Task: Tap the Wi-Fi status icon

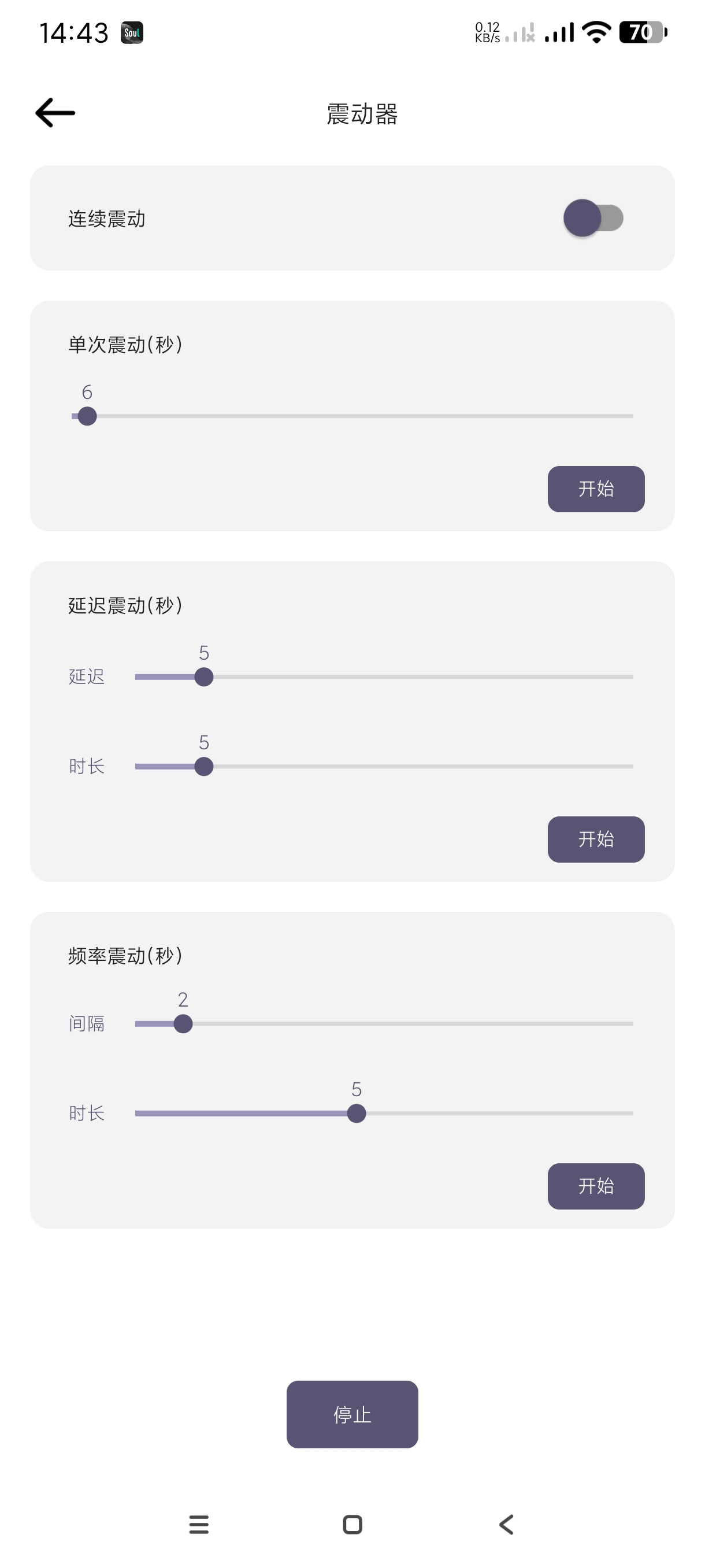Action: tap(596, 32)
